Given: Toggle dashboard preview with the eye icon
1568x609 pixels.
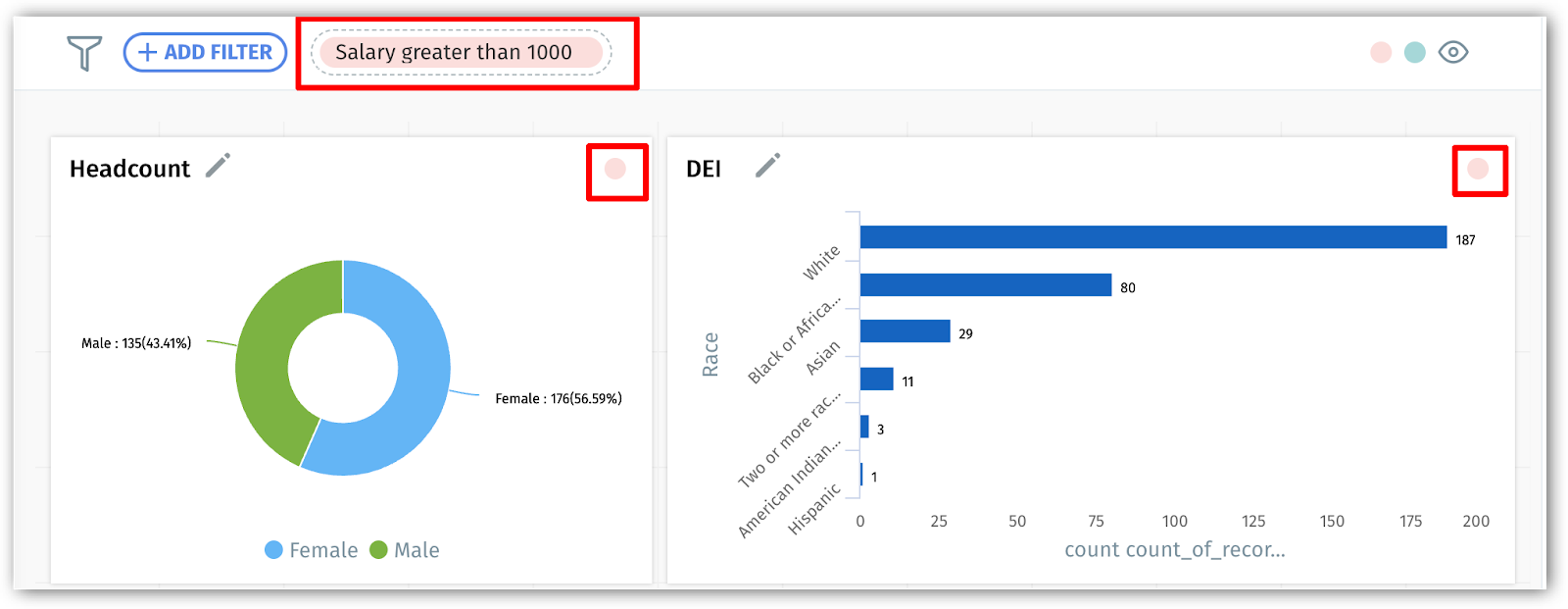Looking at the screenshot, I should tap(1453, 51).
